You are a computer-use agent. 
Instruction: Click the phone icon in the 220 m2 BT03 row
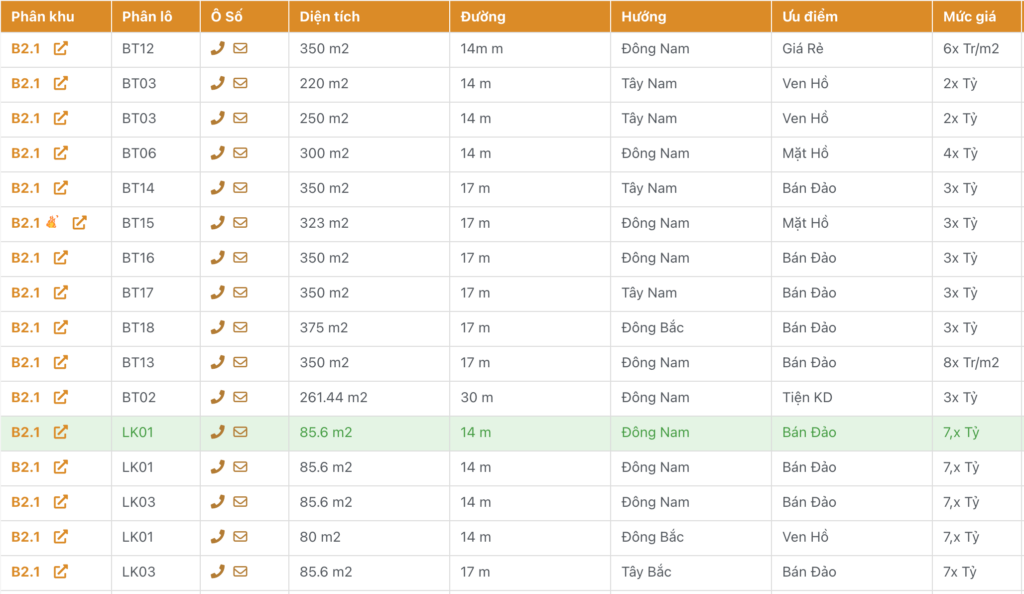pyautogui.click(x=217, y=83)
